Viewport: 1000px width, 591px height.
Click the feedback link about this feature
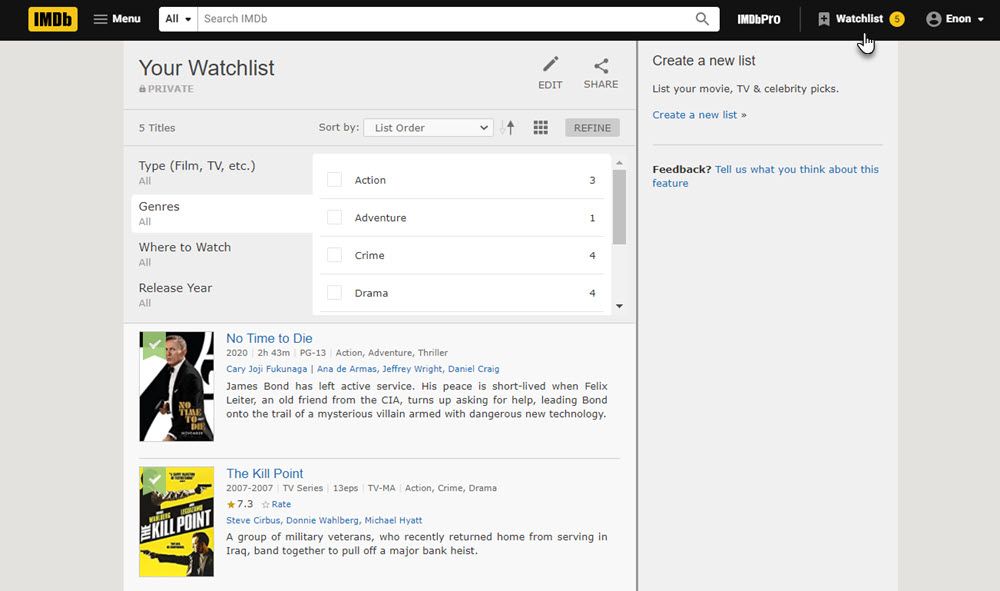pyautogui.click(x=765, y=176)
